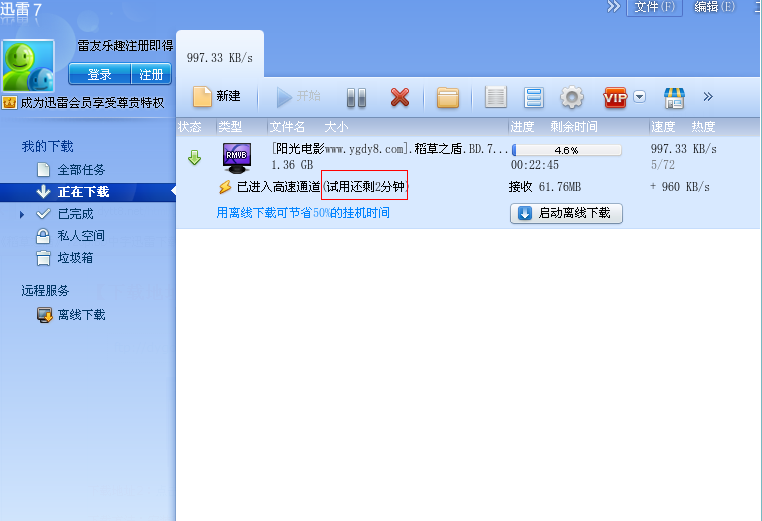Image resolution: width=762 pixels, height=521 pixels.
Task: Click the green downloading status arrow icon
Action: [x=194, y=157]
